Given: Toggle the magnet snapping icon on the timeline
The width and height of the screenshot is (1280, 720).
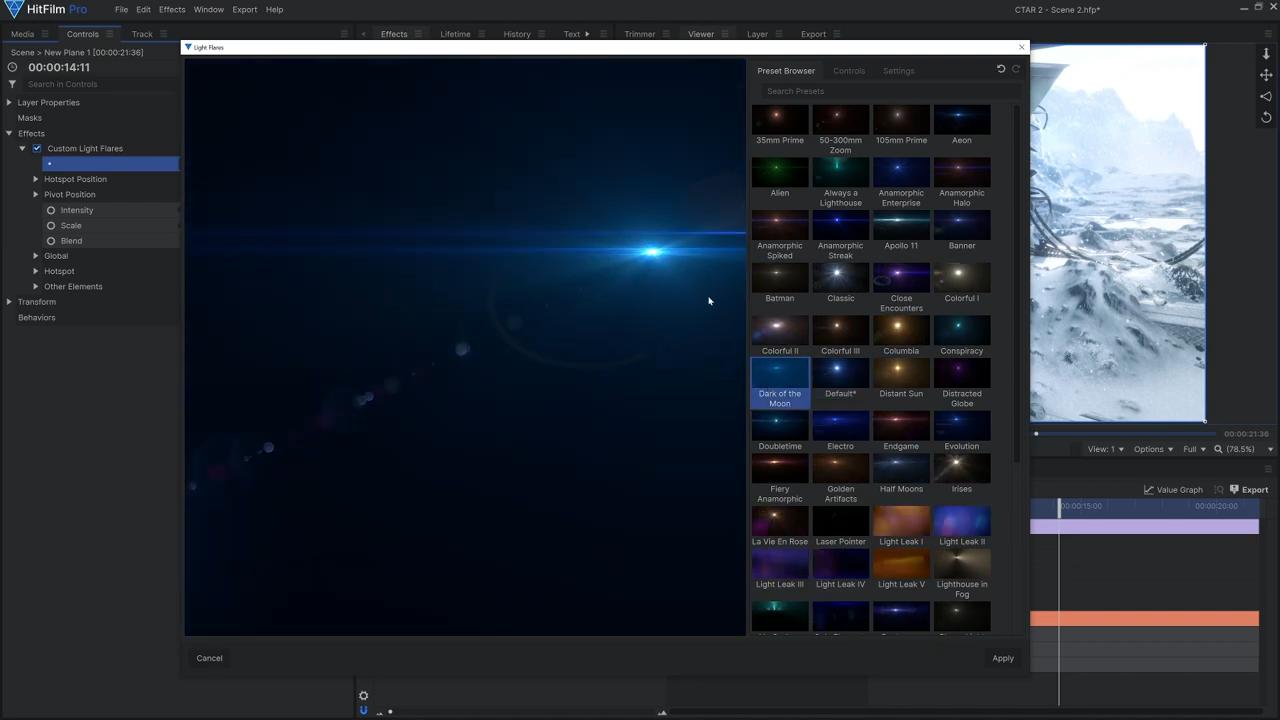Looking at the screenshot, I should click(x=364, y=711).
